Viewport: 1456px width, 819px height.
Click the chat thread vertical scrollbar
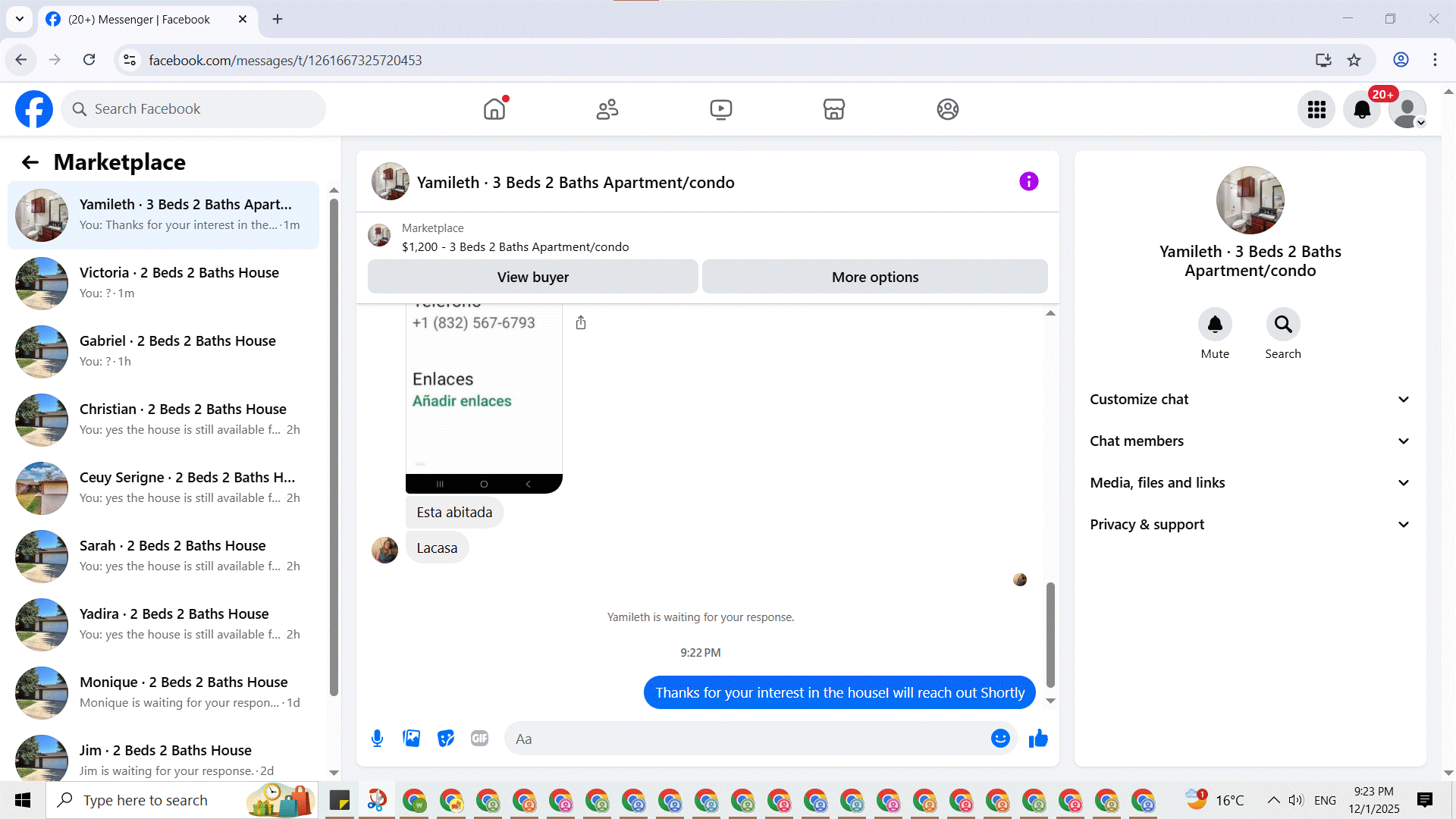tap(1050, 635)
